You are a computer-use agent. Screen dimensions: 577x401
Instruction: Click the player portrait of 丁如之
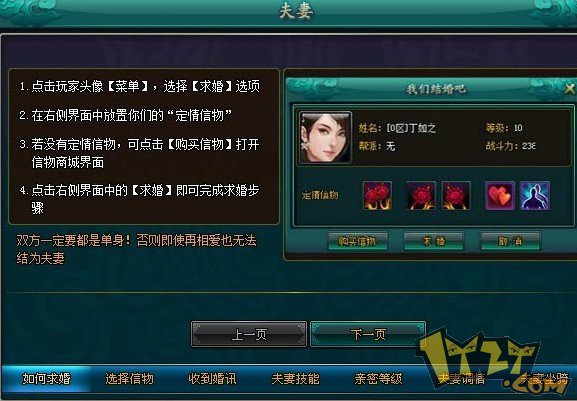(325, 138)
